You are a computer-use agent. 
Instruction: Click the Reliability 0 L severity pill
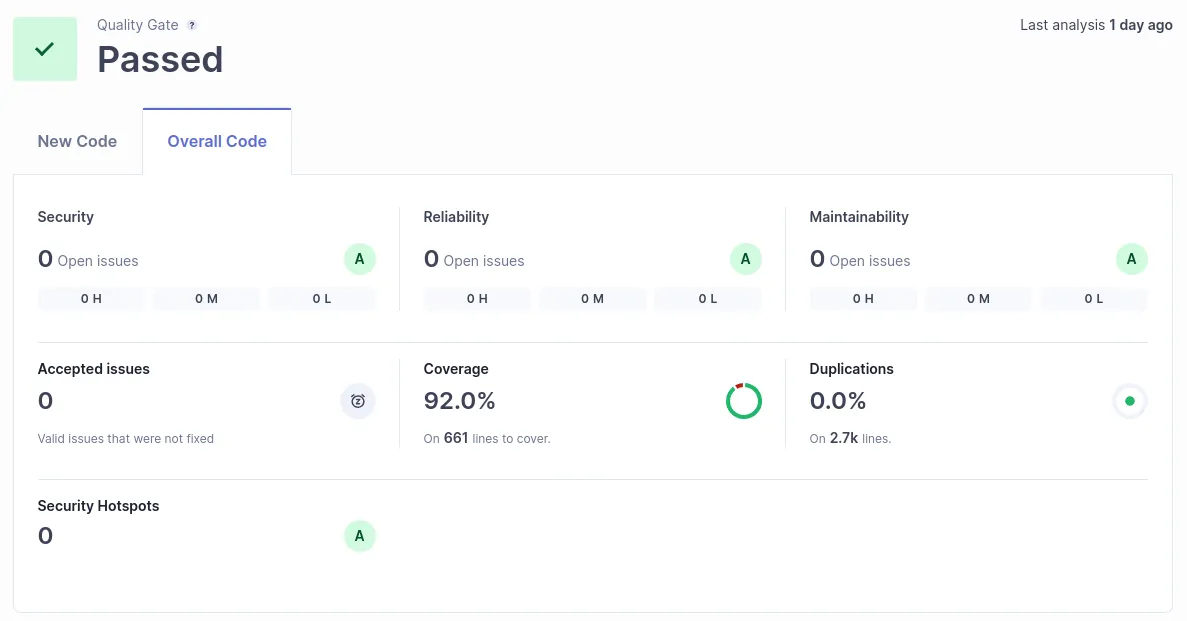point(708,299)
